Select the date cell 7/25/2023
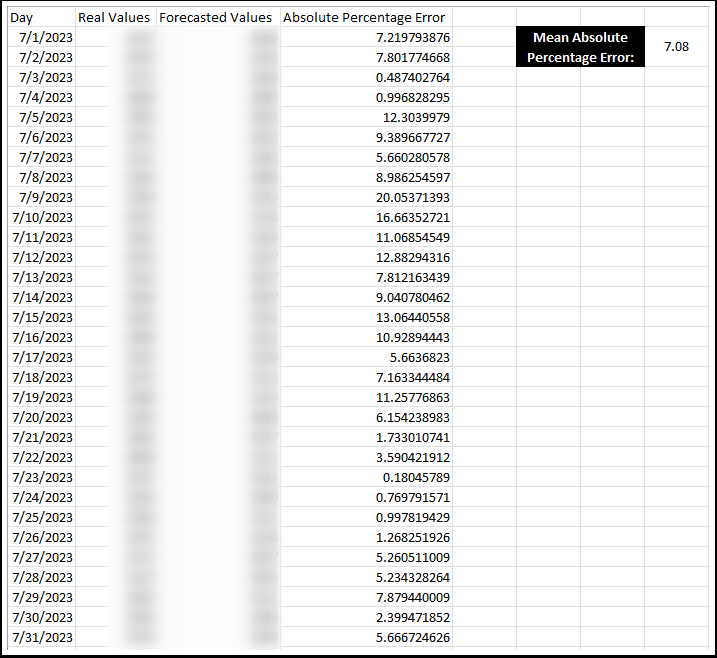The image size is (717, 658). pos(42,518)
